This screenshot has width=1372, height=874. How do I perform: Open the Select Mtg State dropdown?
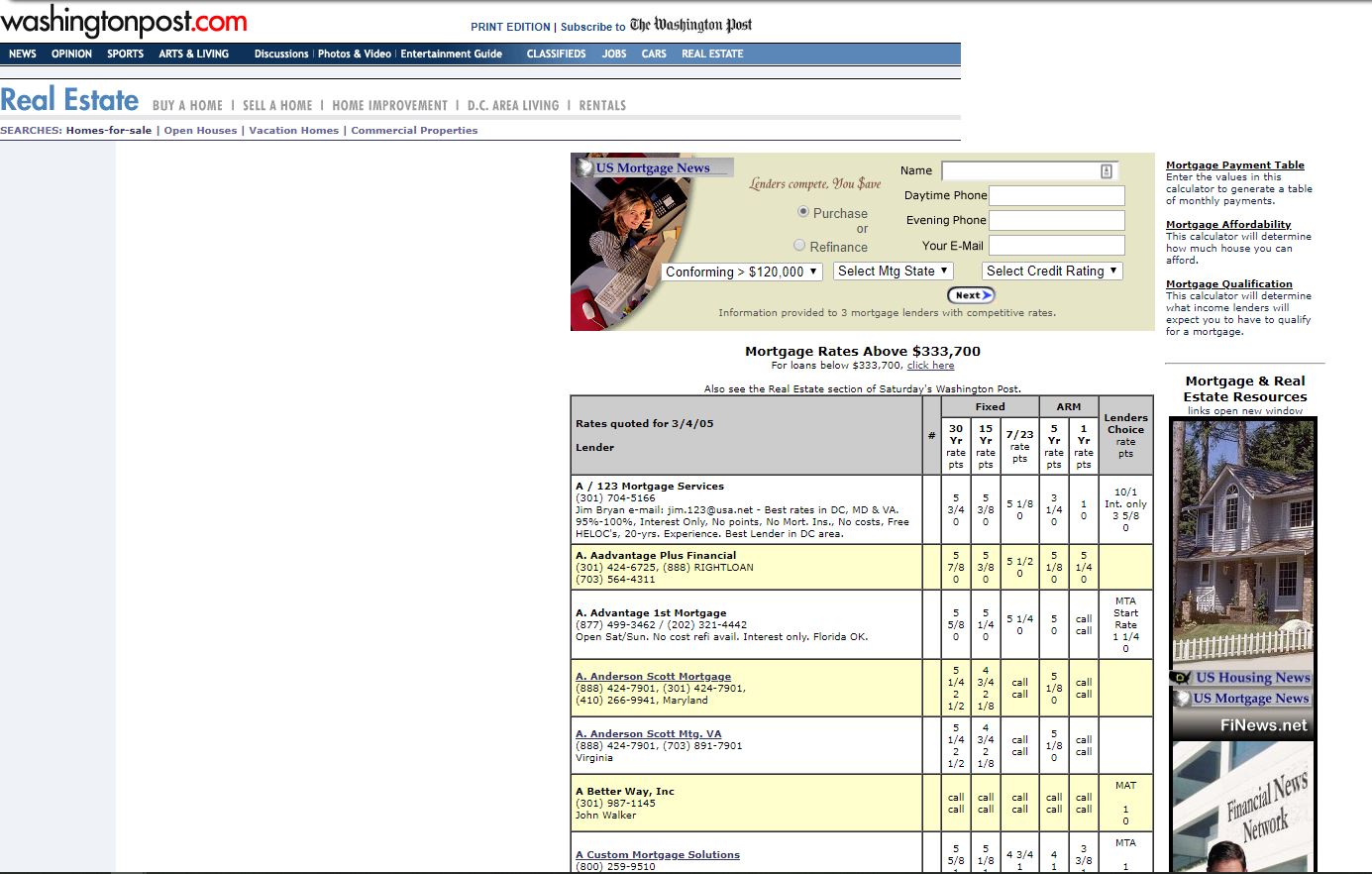pos(893,271)
